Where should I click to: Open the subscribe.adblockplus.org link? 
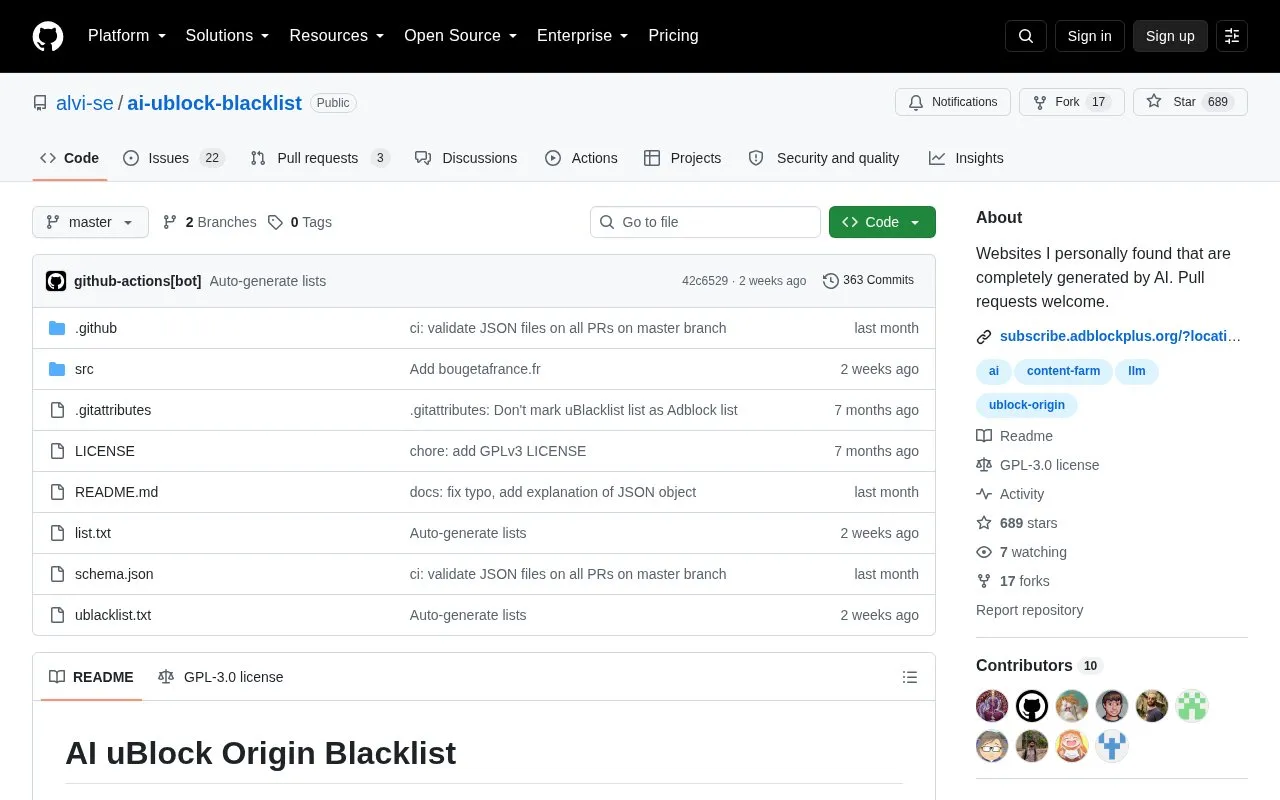point(1120,336)
